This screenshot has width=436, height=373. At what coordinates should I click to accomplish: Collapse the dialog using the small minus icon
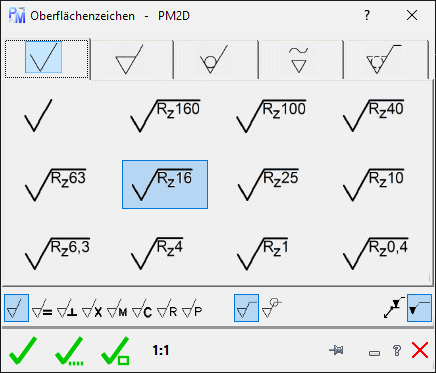[x=374, y=353]
